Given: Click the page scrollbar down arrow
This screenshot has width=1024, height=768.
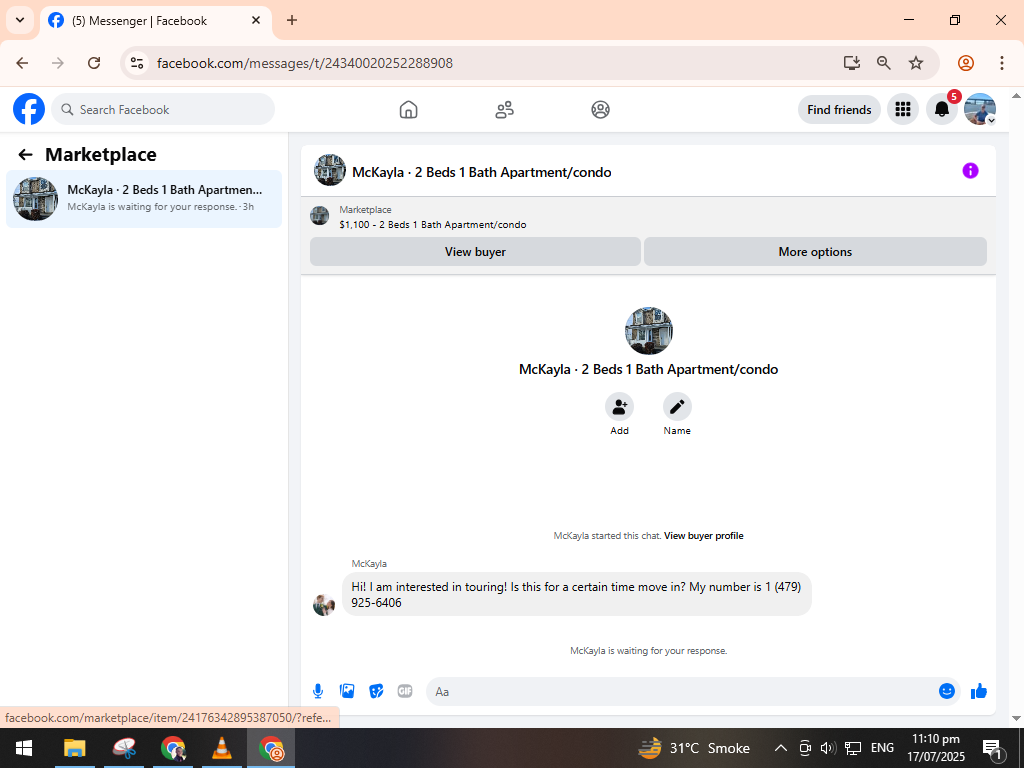Looking at the screenshot, I should [x=1016, y=718].
